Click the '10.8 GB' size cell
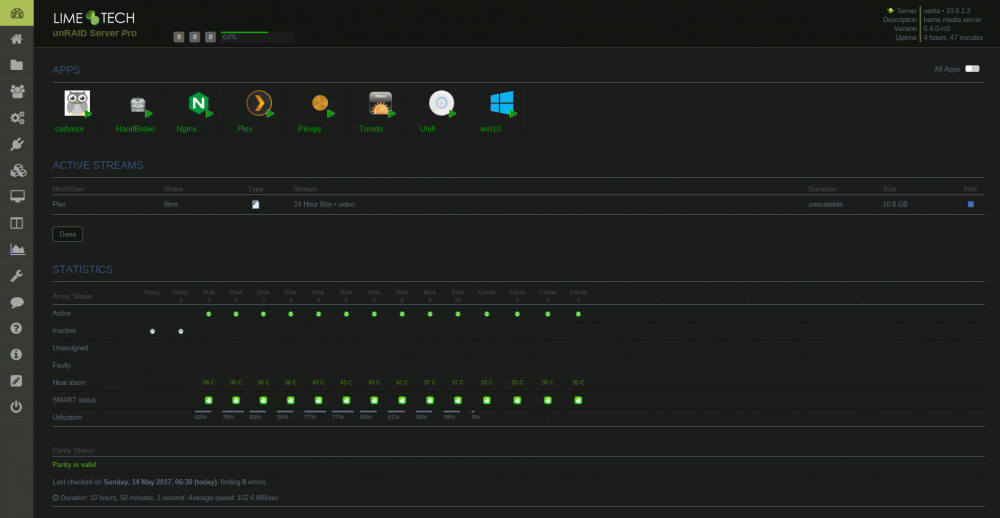Image resolution: width=1000 pixels, height=518 pixels. tap(895, 205)
